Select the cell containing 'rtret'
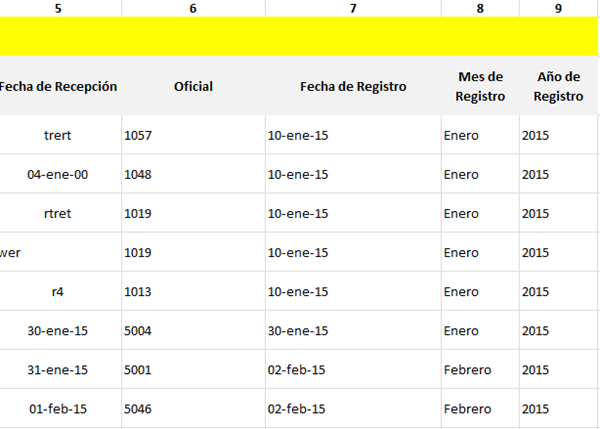Screen dimensions: 600x429 [x=58, y=213]
